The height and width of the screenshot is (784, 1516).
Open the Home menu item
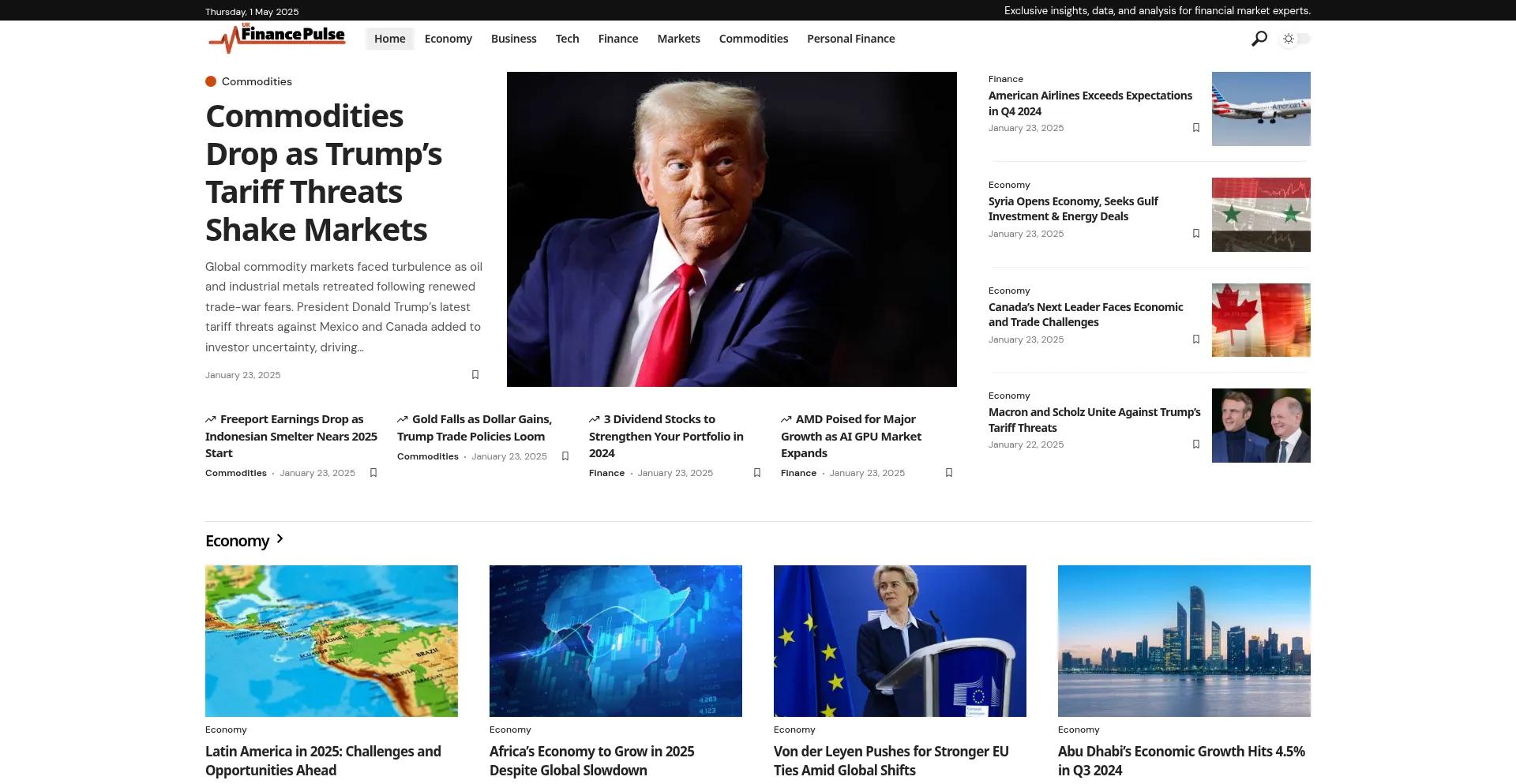(x=390, y=39)
